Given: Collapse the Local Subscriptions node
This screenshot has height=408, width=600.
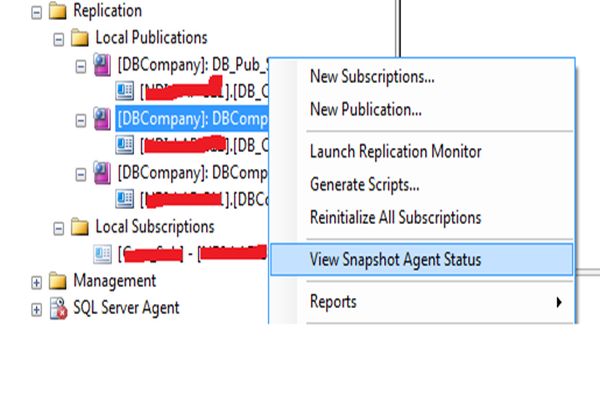Looking at the screenshot, I should point(59,229).
